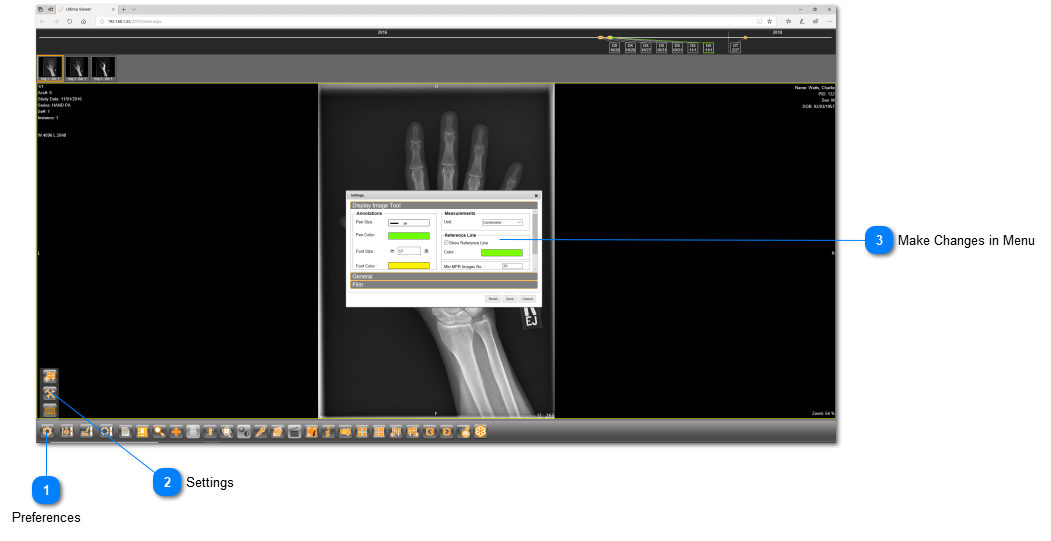Image resolution: width=1051 pixels, height=541 pixels.
Task: Select the second hand X-ray thumbnail
Action: coord(77,68)
